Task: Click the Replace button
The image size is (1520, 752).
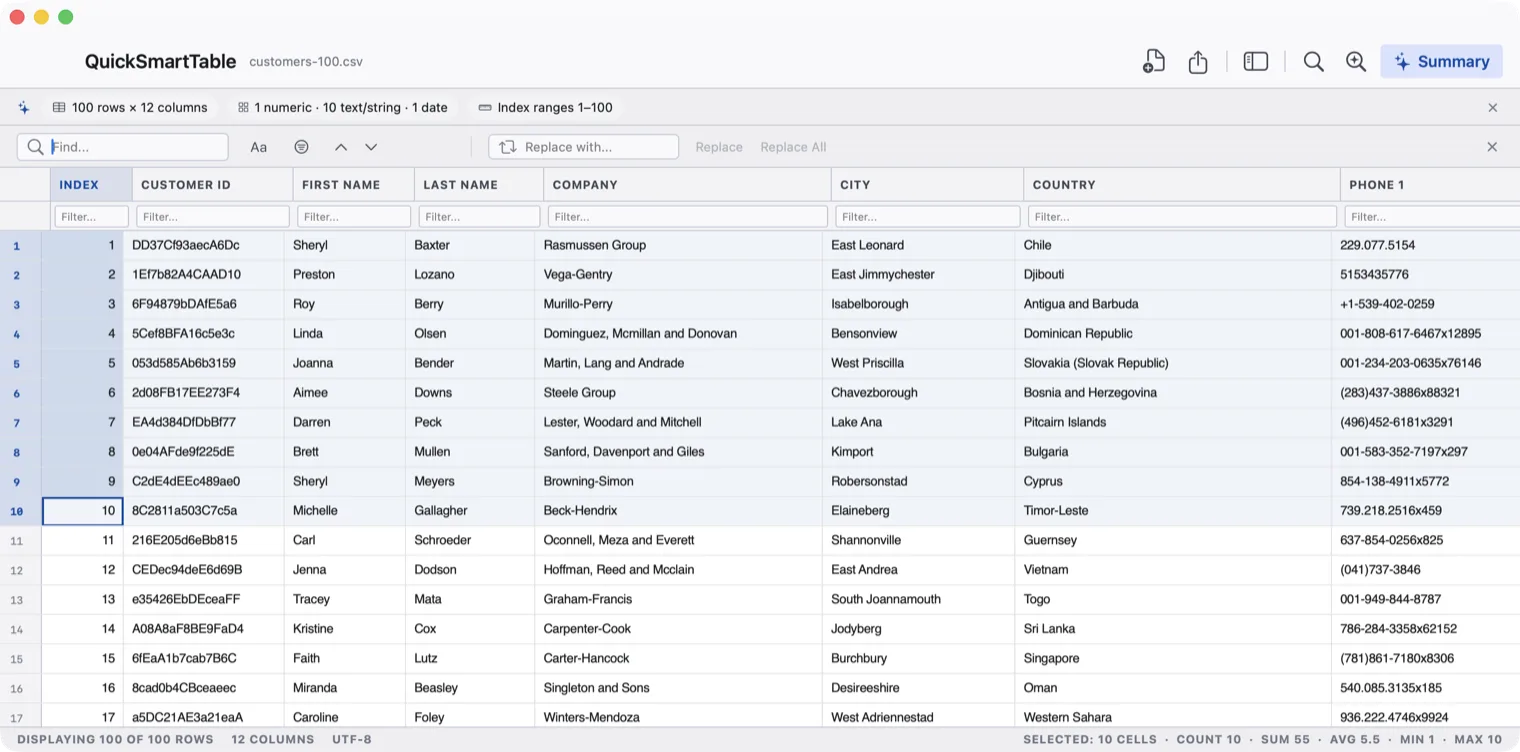Action: pyautogui.click(x=719, y=147)
